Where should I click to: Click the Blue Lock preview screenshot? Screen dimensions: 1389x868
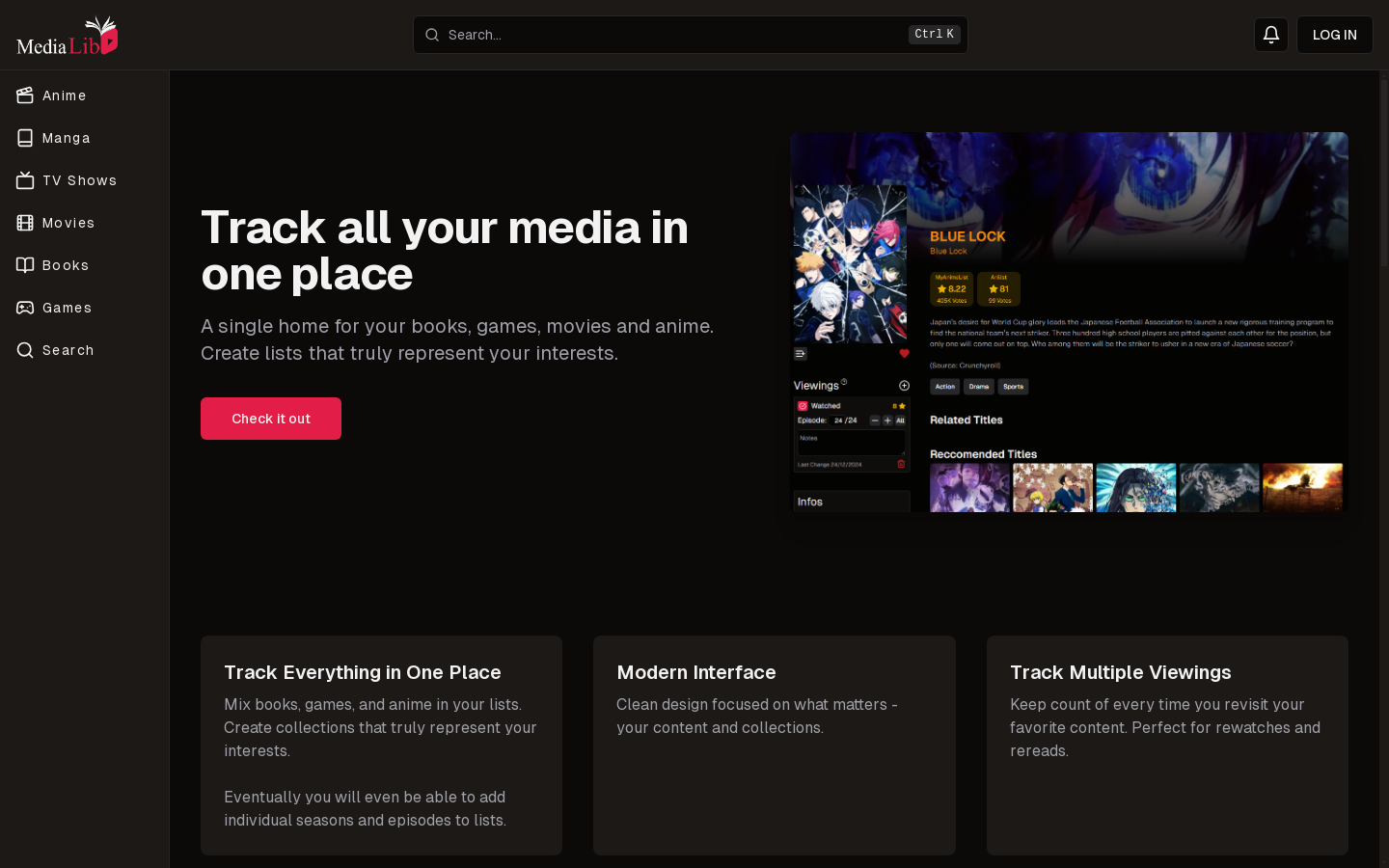point(1069,322)
